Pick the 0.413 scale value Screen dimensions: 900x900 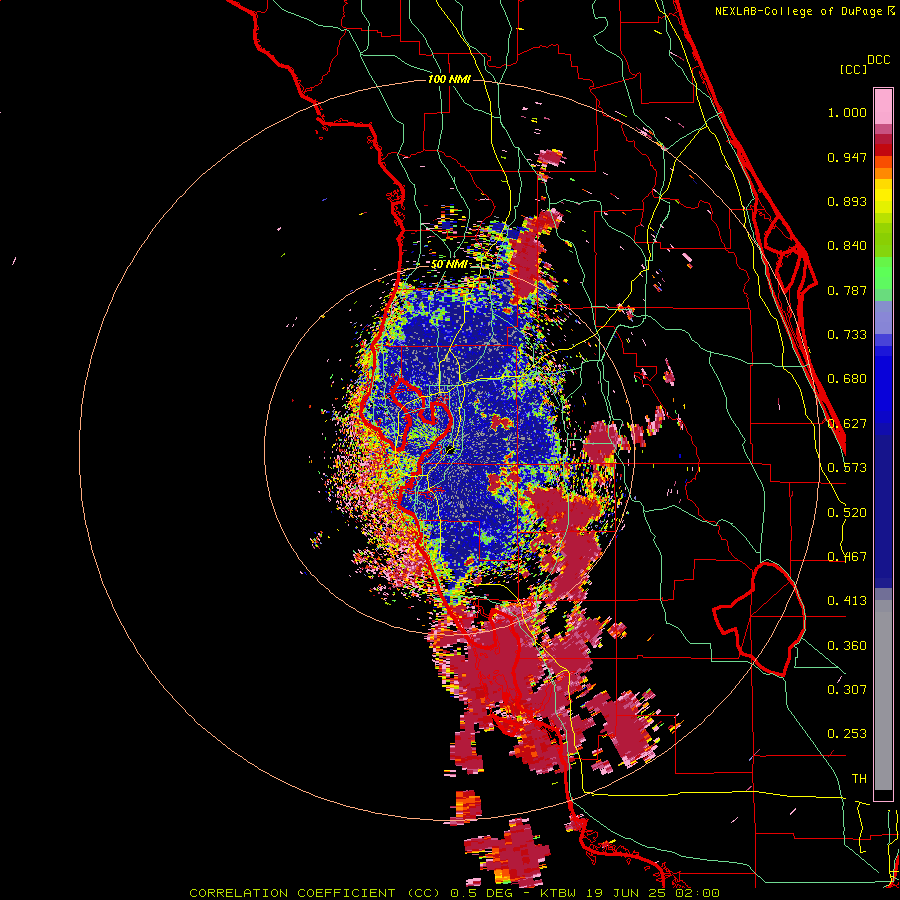click(847, 601)
